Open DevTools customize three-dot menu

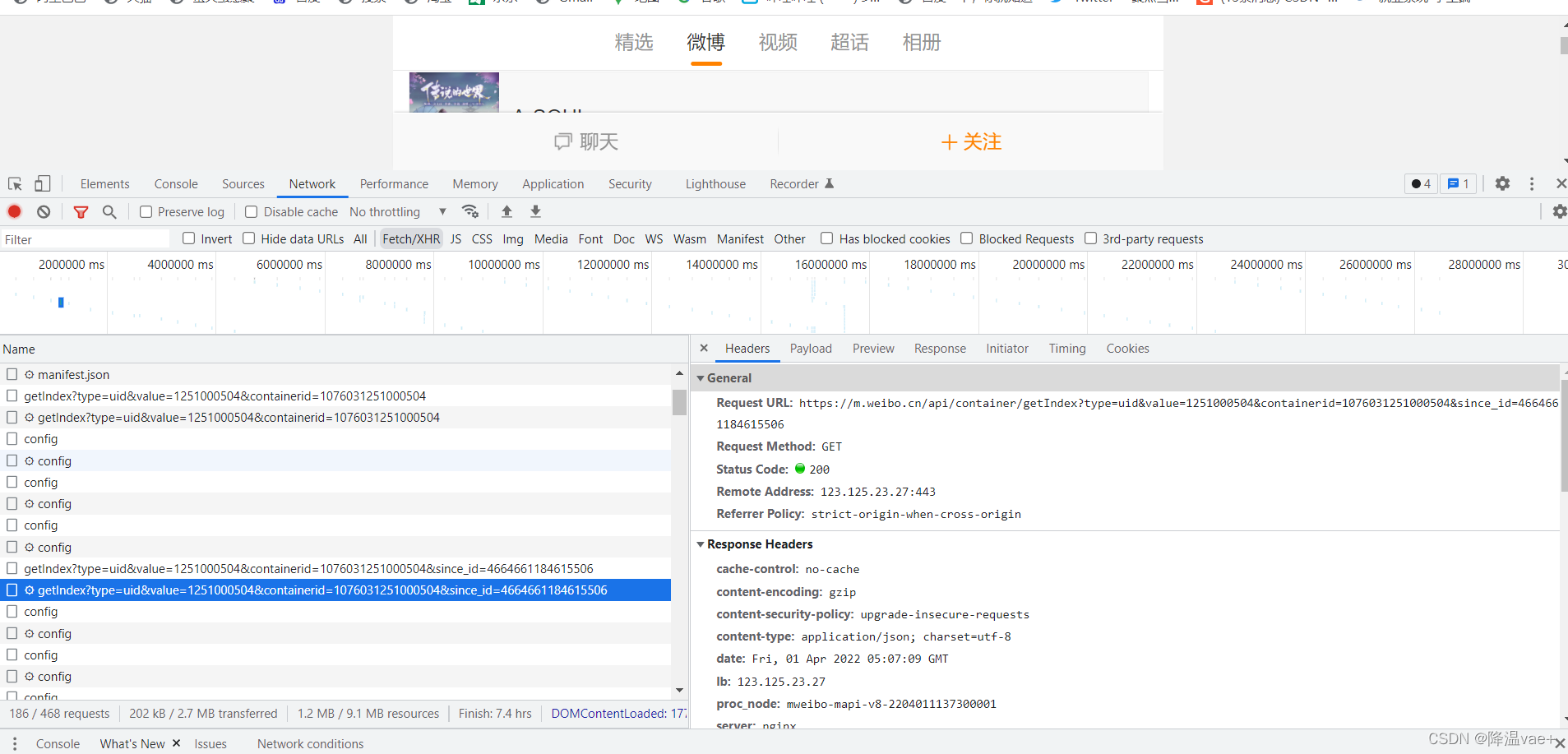(x=1531, y=184)
